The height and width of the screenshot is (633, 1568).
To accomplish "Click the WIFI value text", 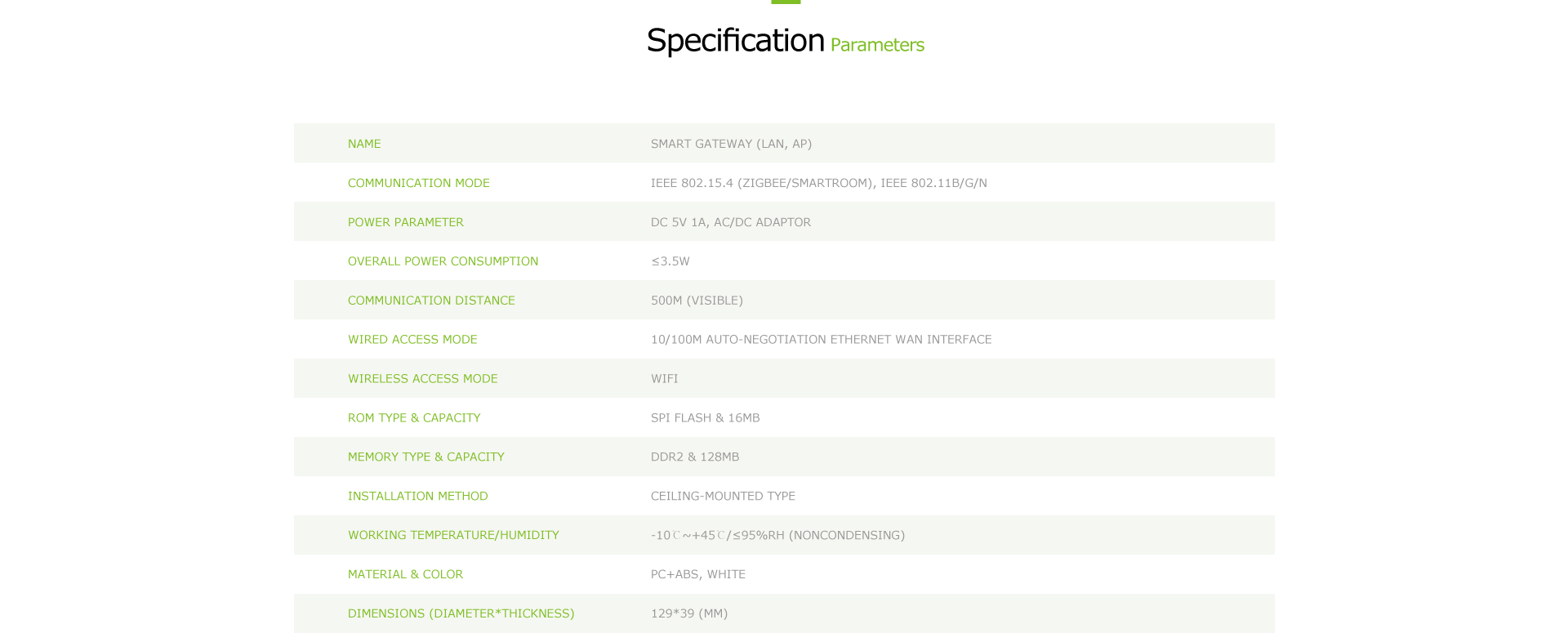I will [665, 379].
